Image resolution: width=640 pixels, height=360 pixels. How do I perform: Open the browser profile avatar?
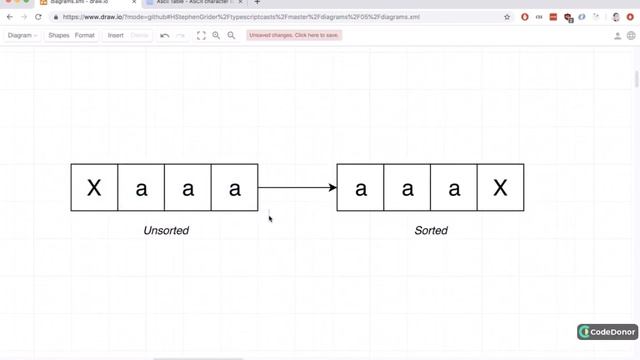(616, 17)
